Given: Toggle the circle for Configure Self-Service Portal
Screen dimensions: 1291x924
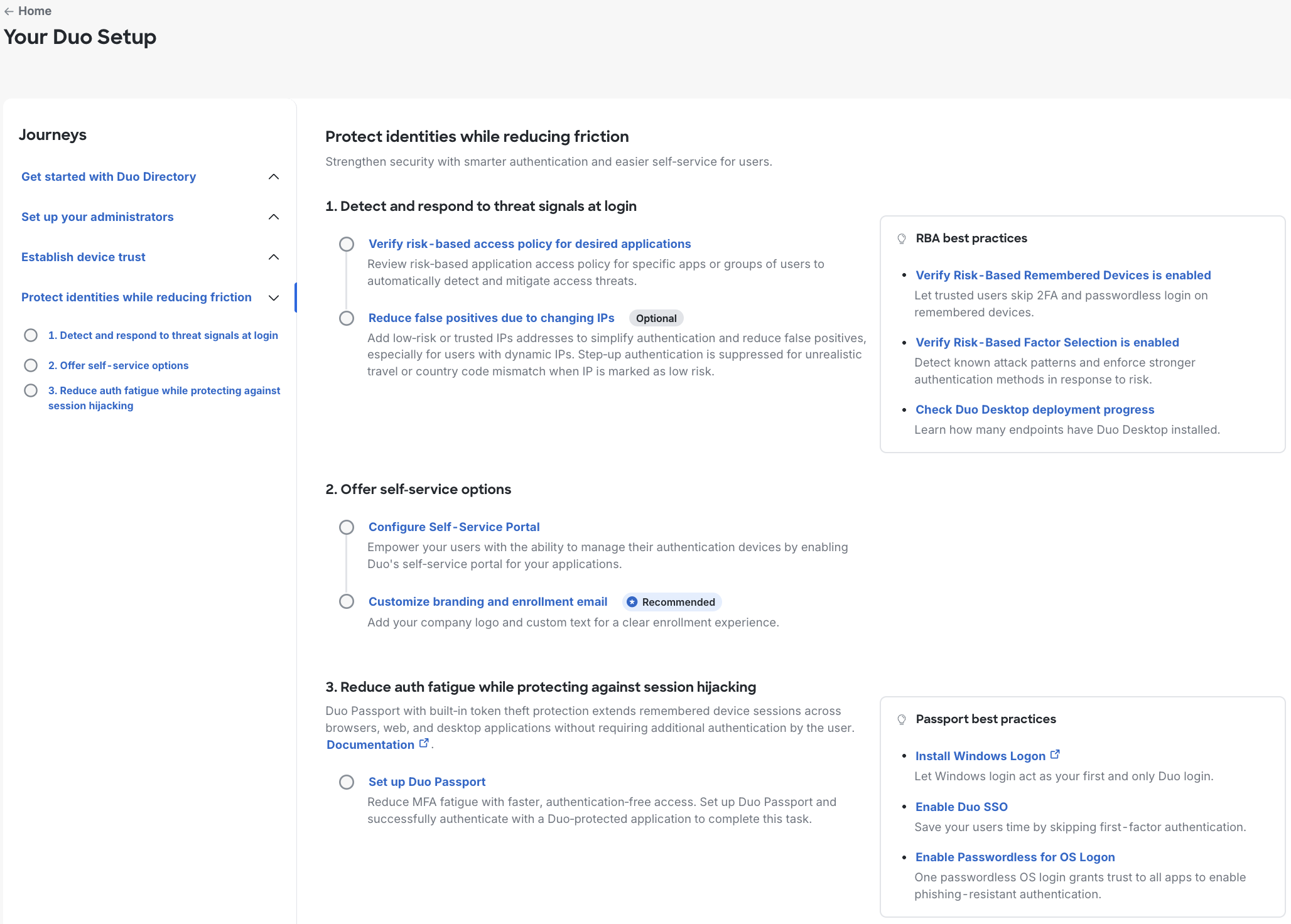Looking at the screenshot, I should coord(347,527).
